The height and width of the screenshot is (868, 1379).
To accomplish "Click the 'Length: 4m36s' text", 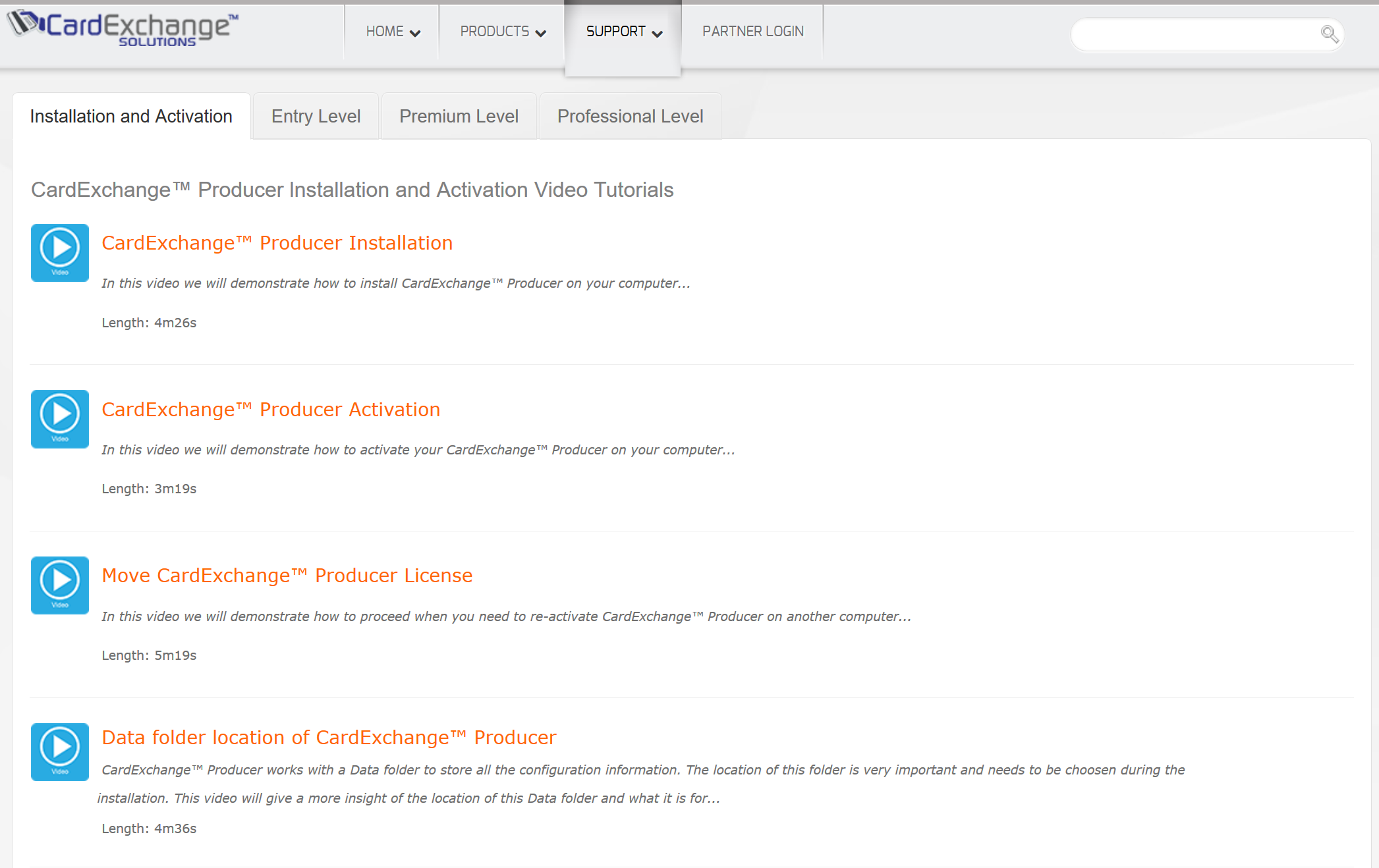I will point(149,828).
